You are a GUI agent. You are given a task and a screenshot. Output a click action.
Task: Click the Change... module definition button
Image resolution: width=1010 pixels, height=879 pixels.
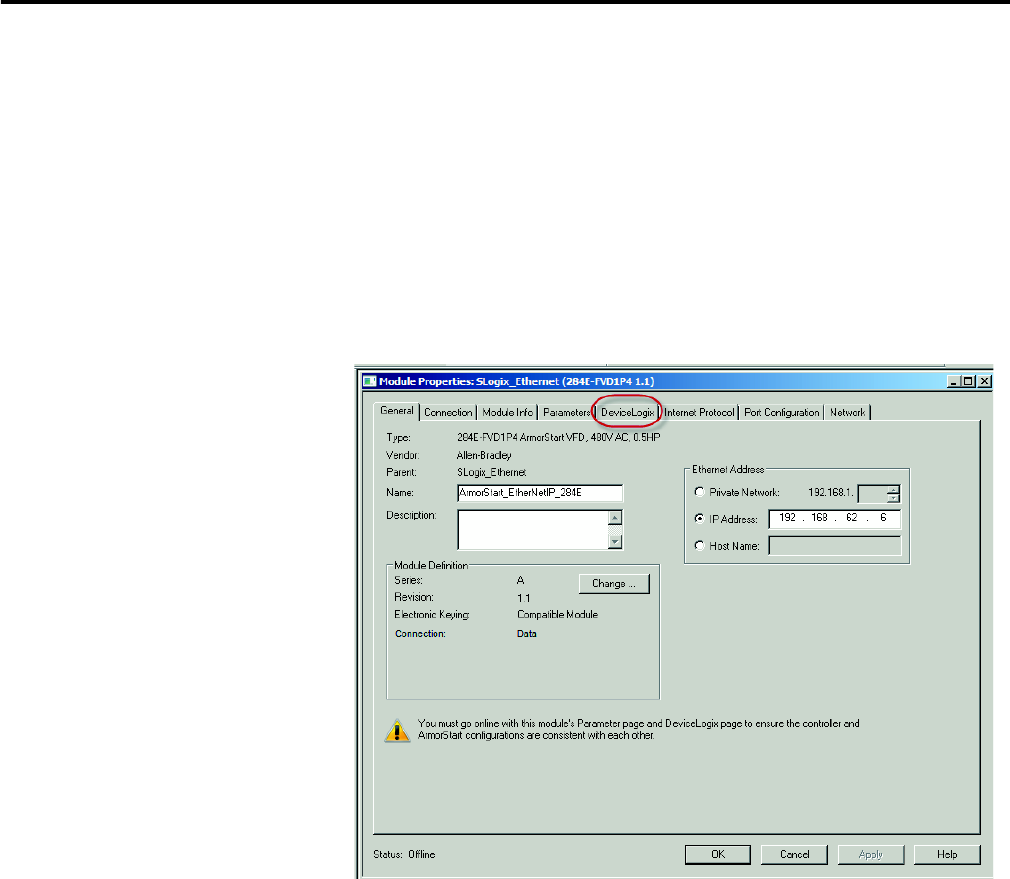point(614,583)
